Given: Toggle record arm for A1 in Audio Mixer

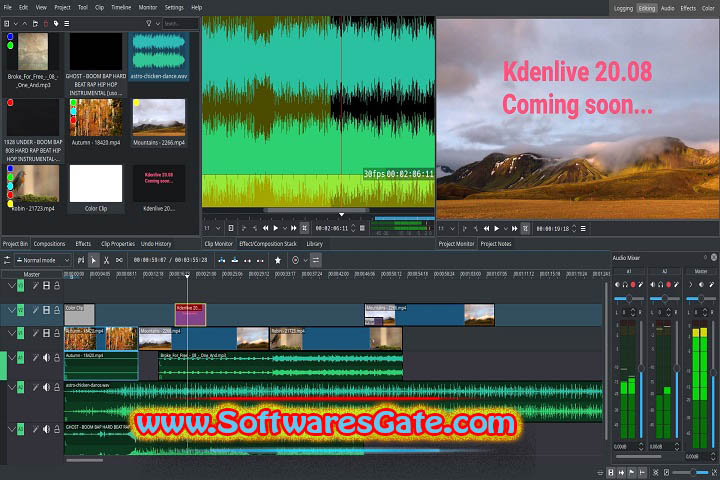Looking at the screenshot, I should pyautogui.click(x=633, y=285).
